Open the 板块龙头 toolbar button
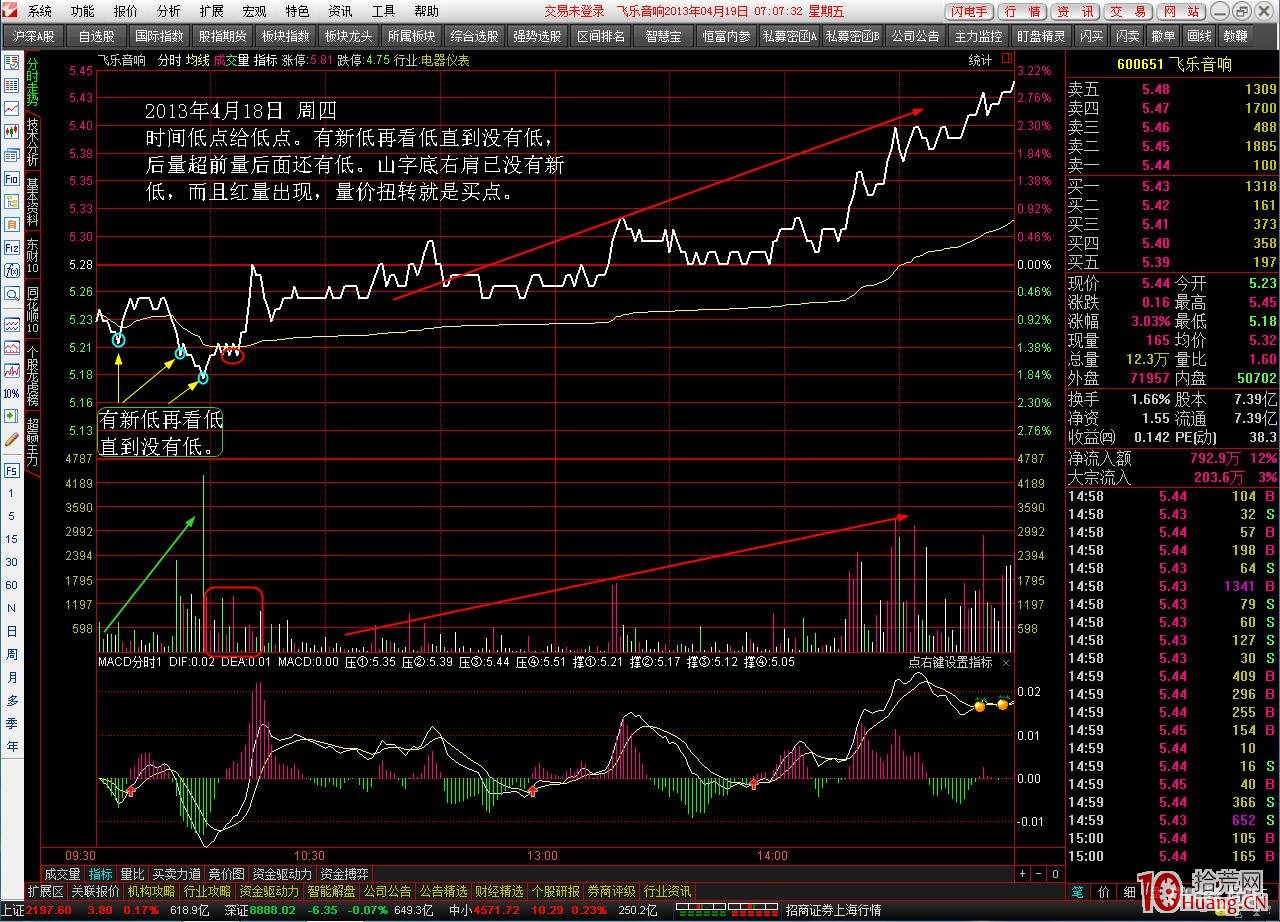This screenshot has width=1280, height=922. point(348,36)
